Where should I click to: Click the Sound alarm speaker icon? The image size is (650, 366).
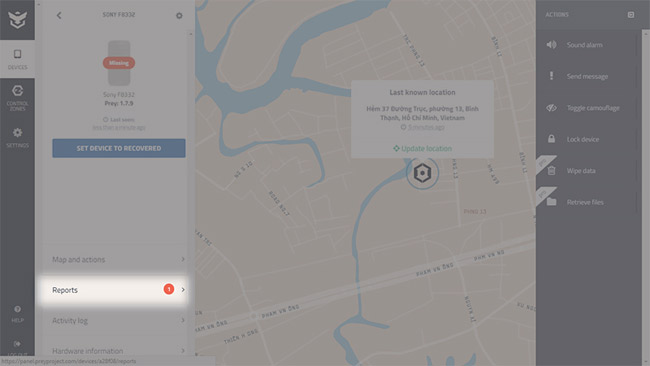coord(551,44)
